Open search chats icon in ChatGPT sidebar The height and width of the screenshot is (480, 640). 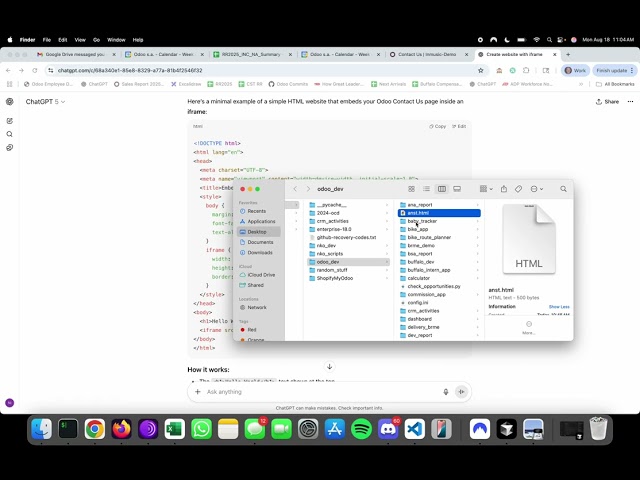[10, 134]
